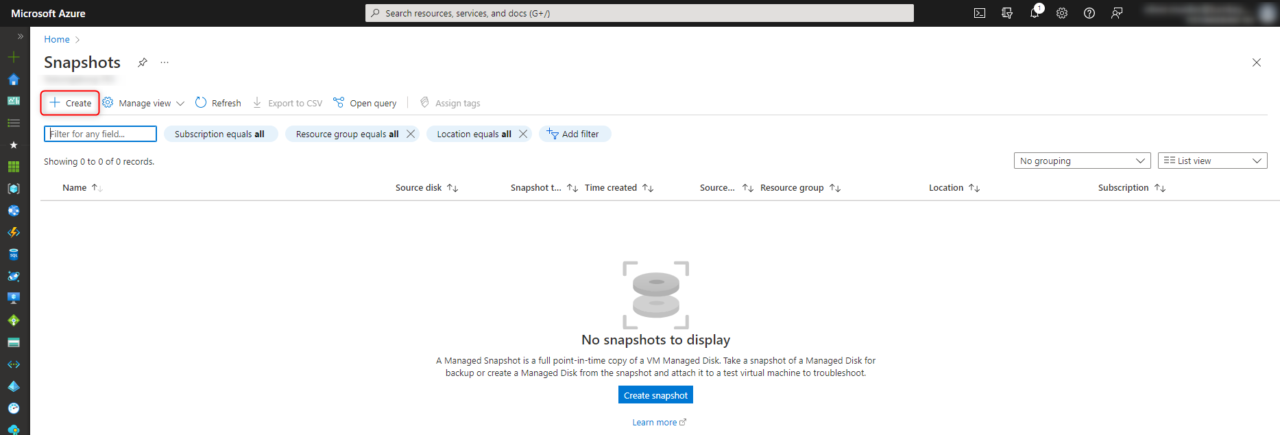
Task: Open Storage accounts icon in sidebar
Action: point(14,342)
